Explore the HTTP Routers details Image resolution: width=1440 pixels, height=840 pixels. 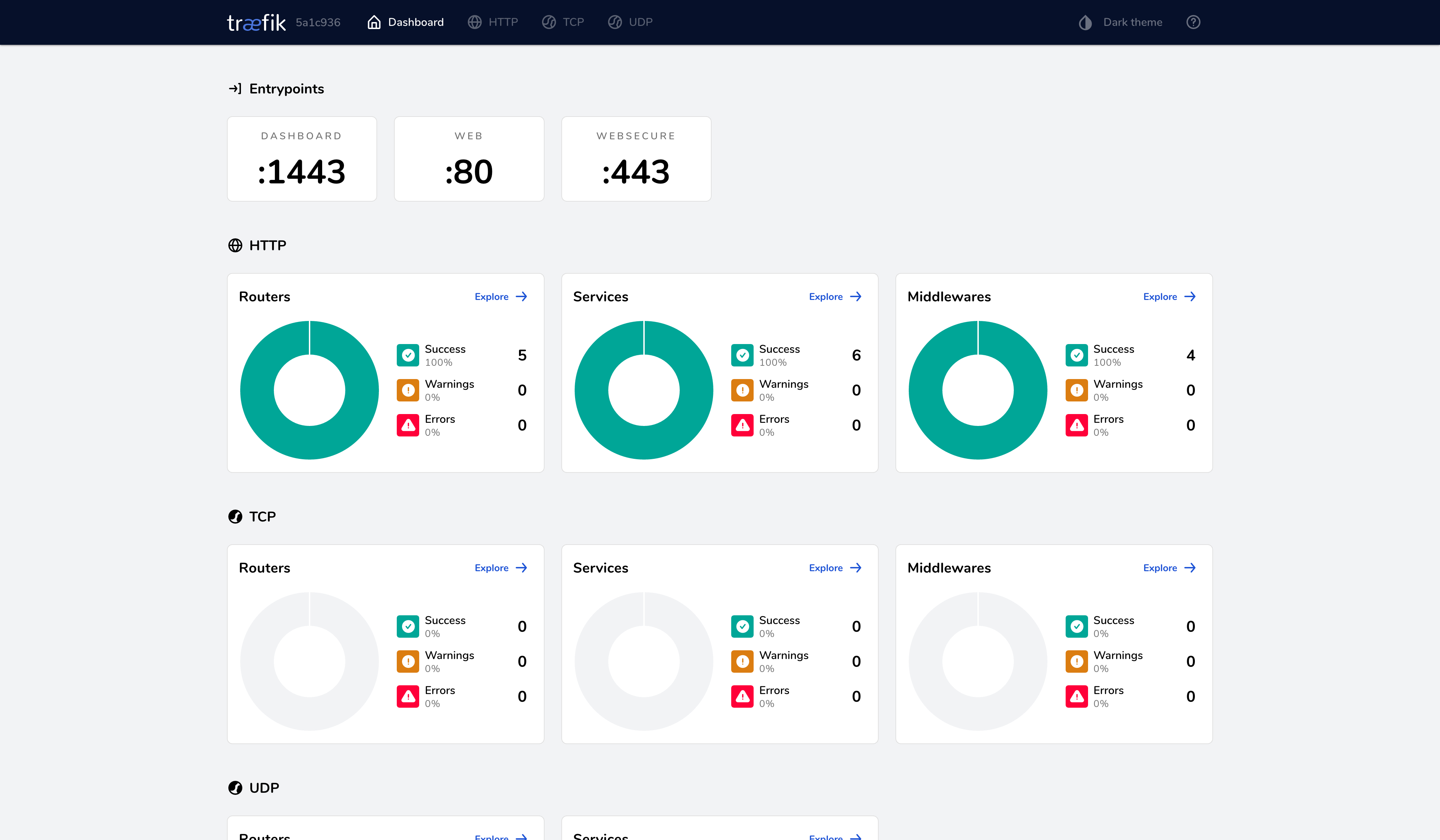click(501, 296)
